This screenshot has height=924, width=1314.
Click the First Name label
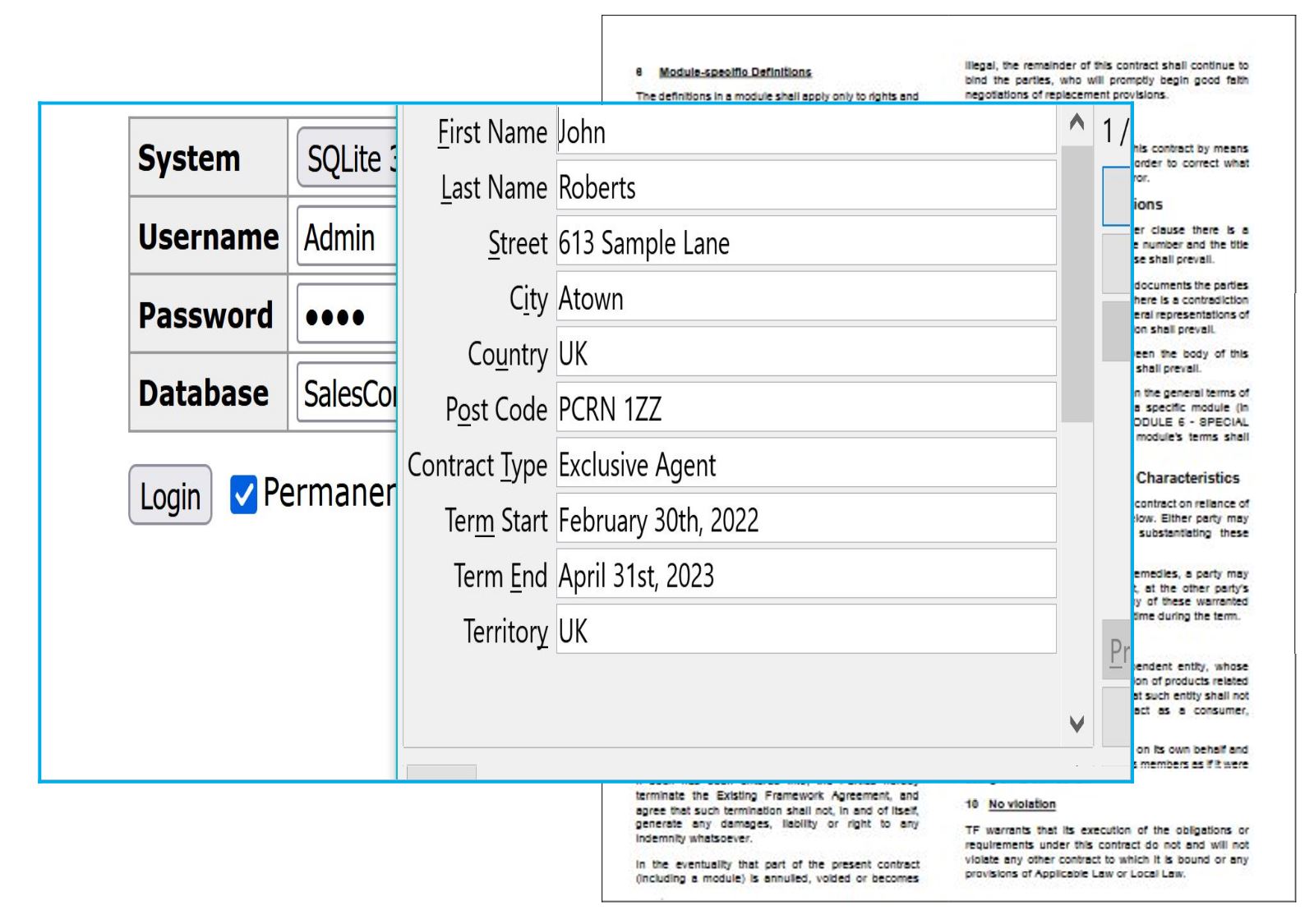pyautogui.click(x=491, y=132)
